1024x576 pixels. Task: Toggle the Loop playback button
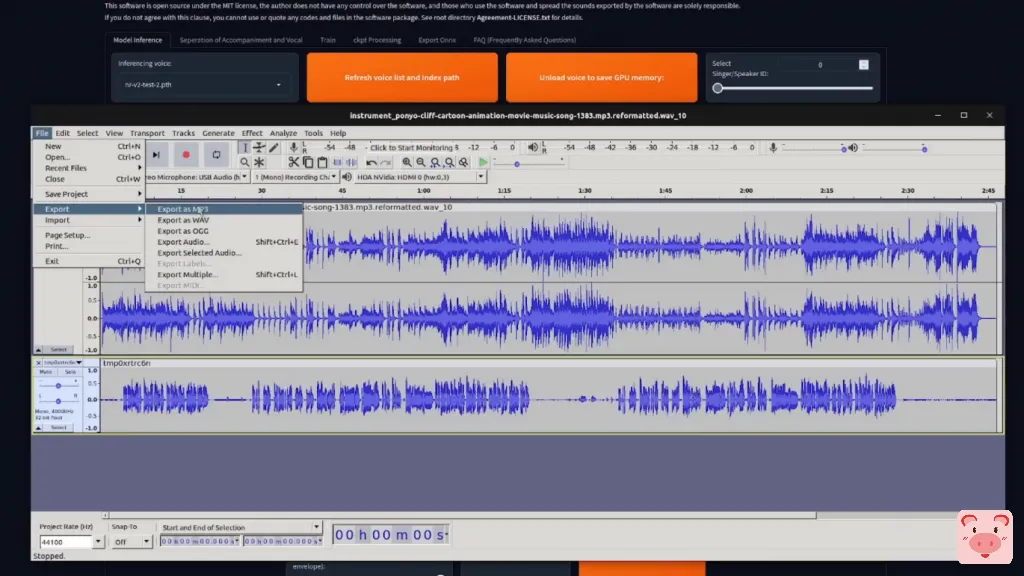pos(216,155)
